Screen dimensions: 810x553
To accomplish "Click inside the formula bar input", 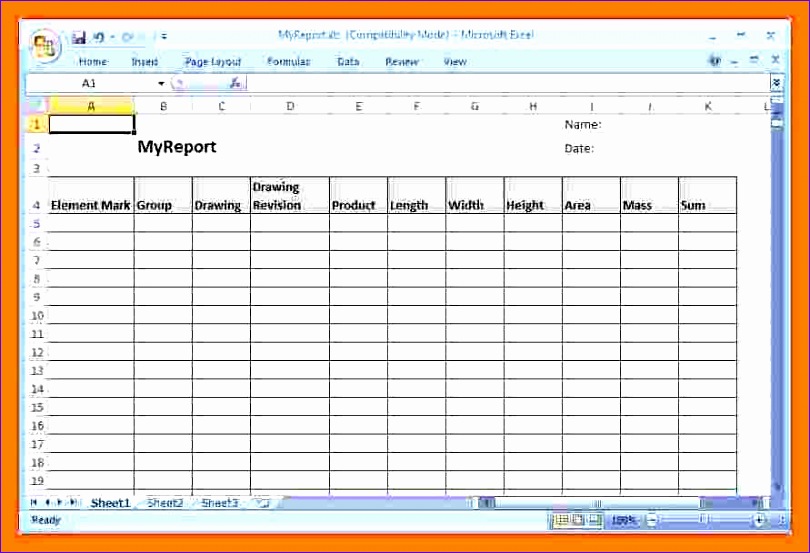I will [509, 83].
